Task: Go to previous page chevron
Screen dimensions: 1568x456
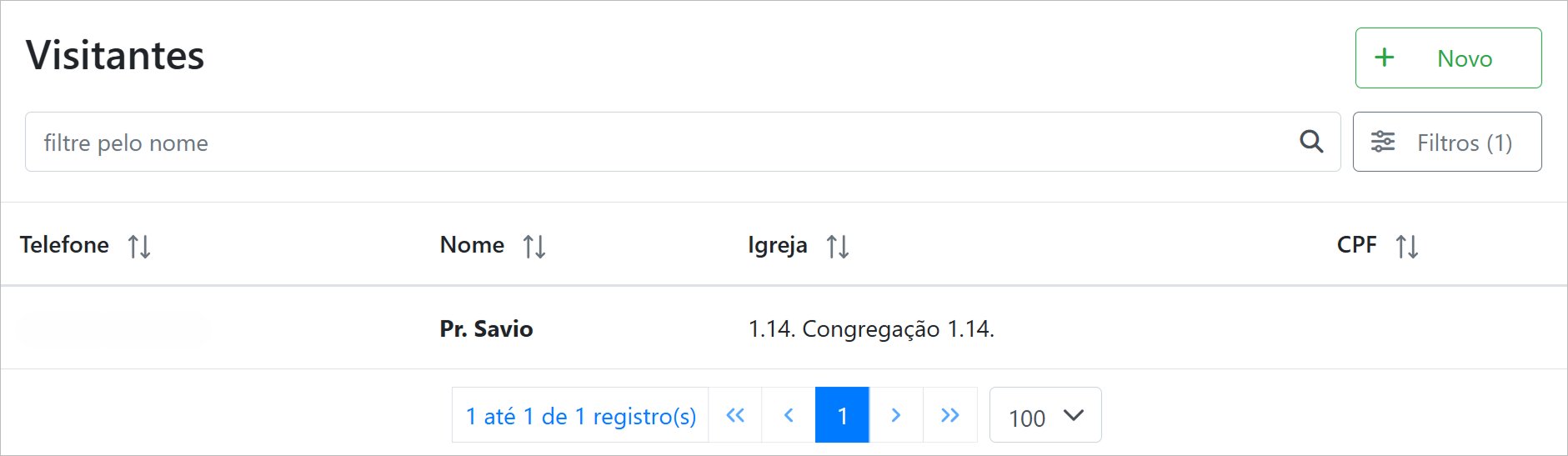Action: click(789, 415)
